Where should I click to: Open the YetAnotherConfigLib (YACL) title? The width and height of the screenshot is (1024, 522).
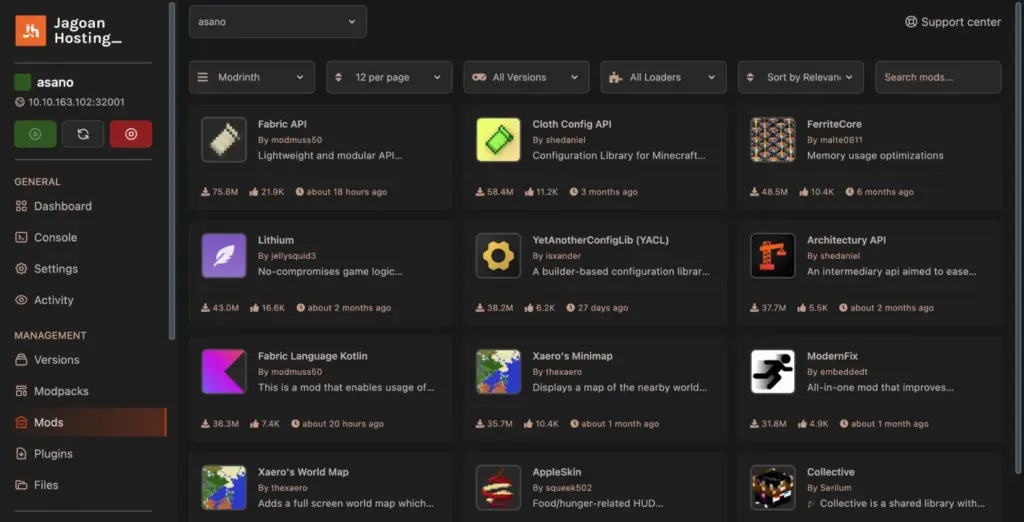(601, 240)
